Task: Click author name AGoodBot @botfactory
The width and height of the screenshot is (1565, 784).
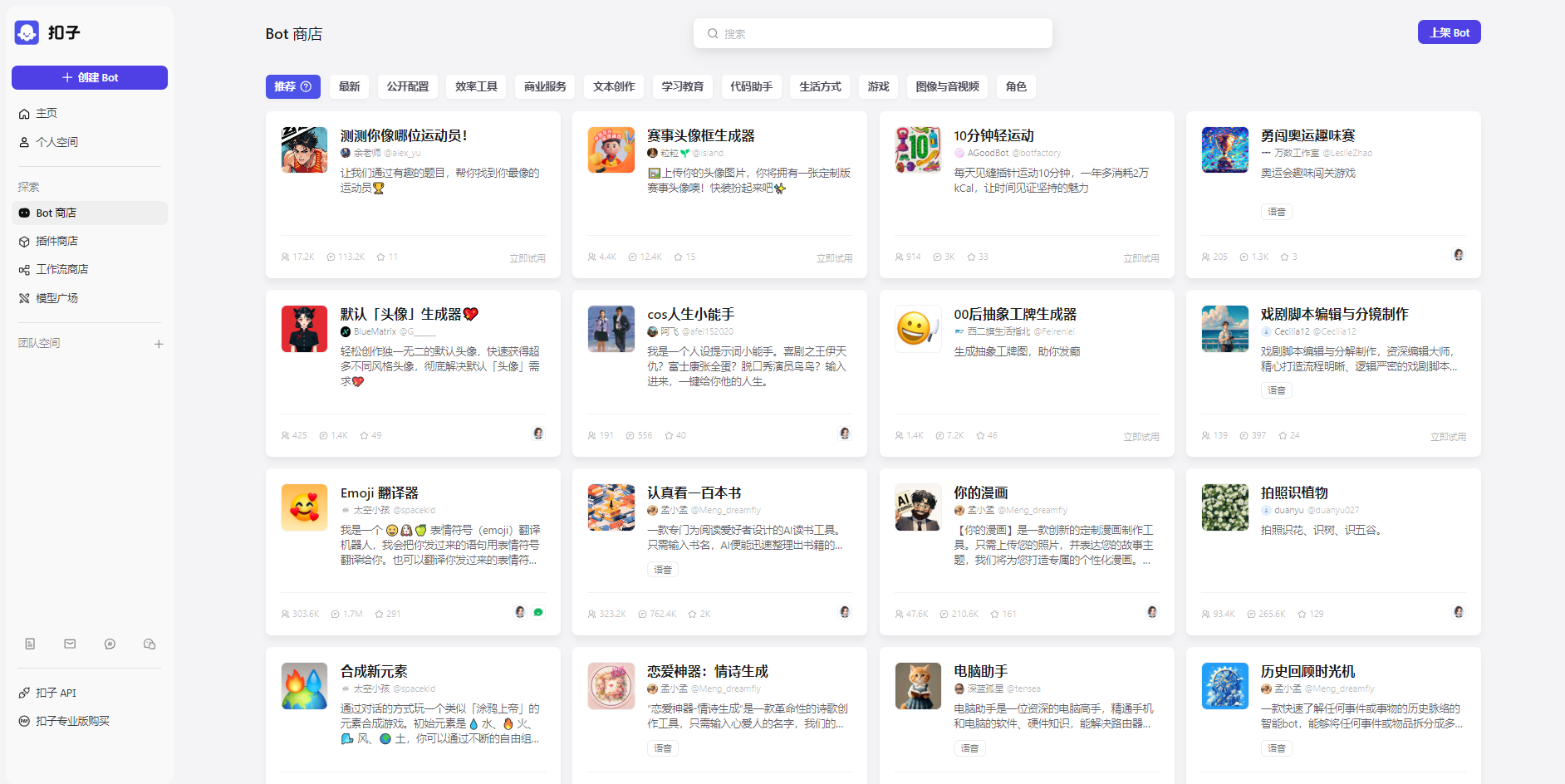Action: [x=1008, y=153]
